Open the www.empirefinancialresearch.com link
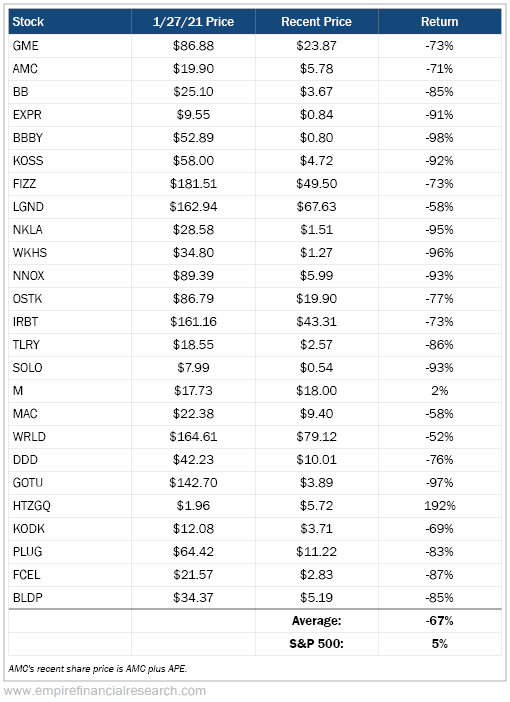This screenshot has width=510, height=702. [104, 691]
